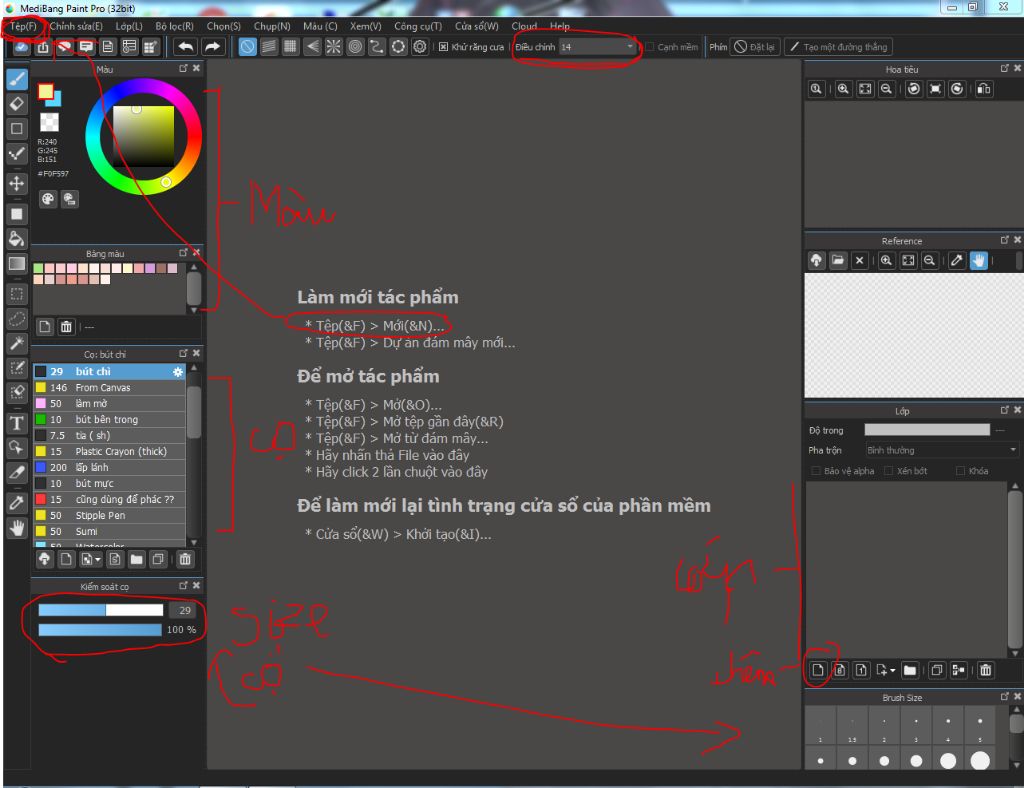This screenshot has height=788, width=1024.
Task: Undock the Bảng màu palette panel
Action: [x=184, y=253]
